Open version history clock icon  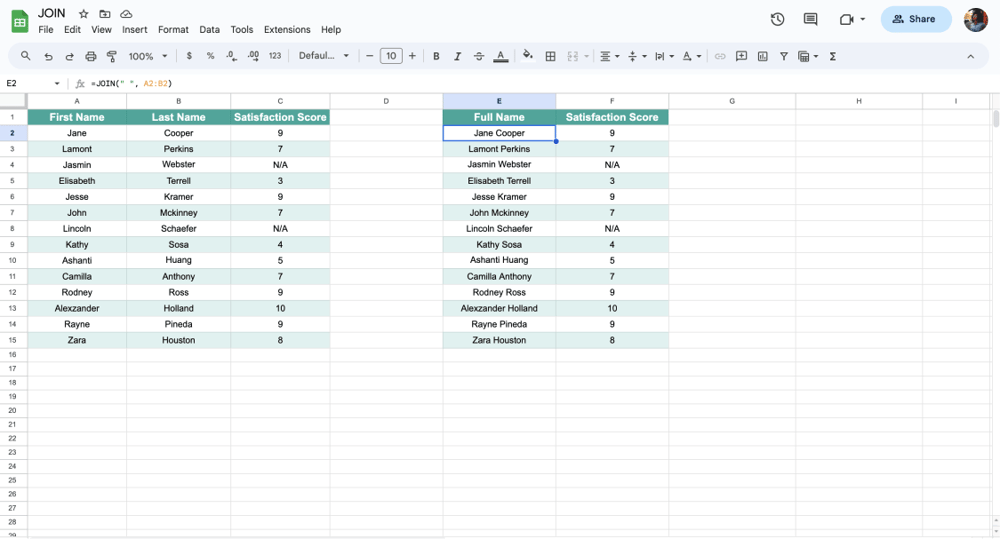point(777,19)
